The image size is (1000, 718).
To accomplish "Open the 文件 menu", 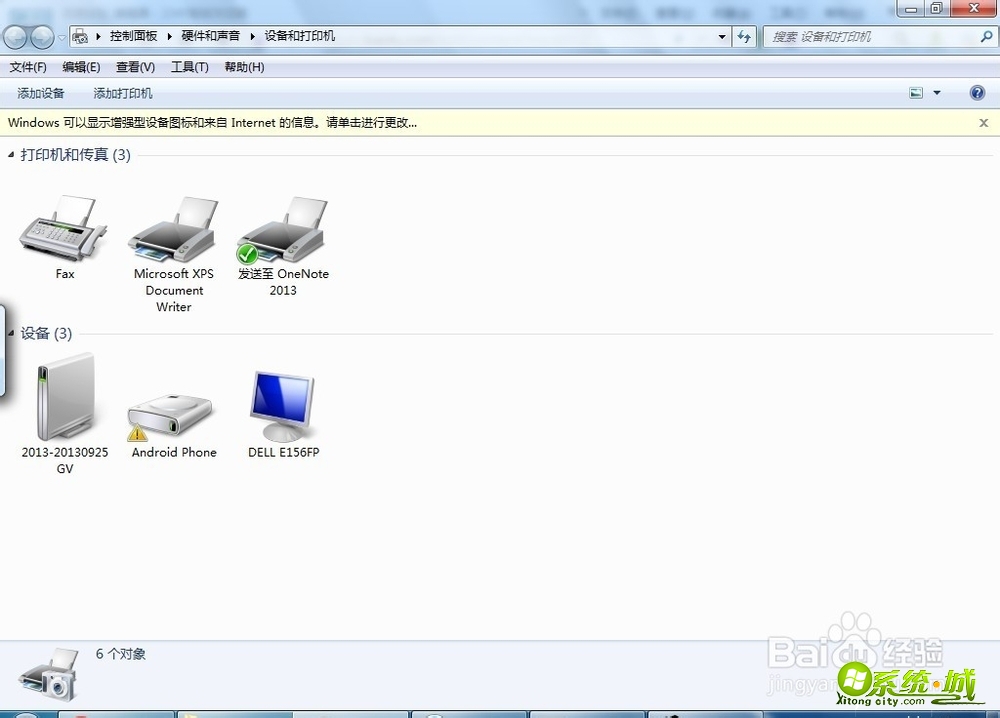I will point(27,67).
